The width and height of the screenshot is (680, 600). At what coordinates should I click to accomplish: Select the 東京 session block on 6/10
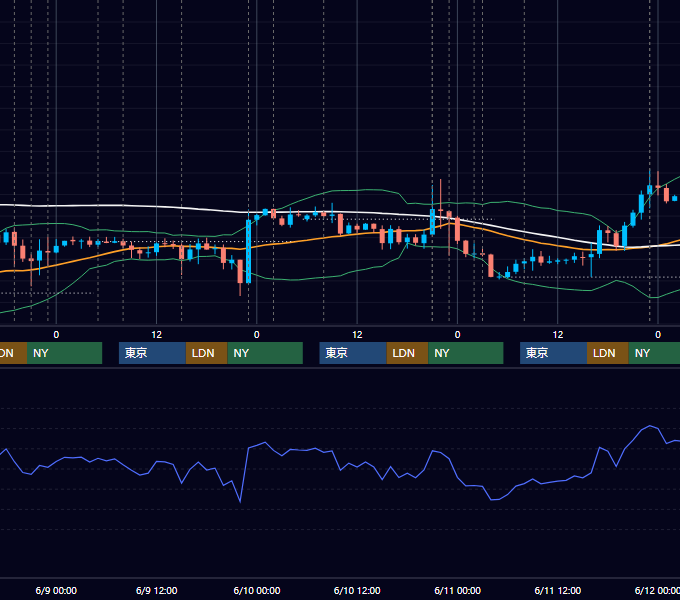(353, 353)
